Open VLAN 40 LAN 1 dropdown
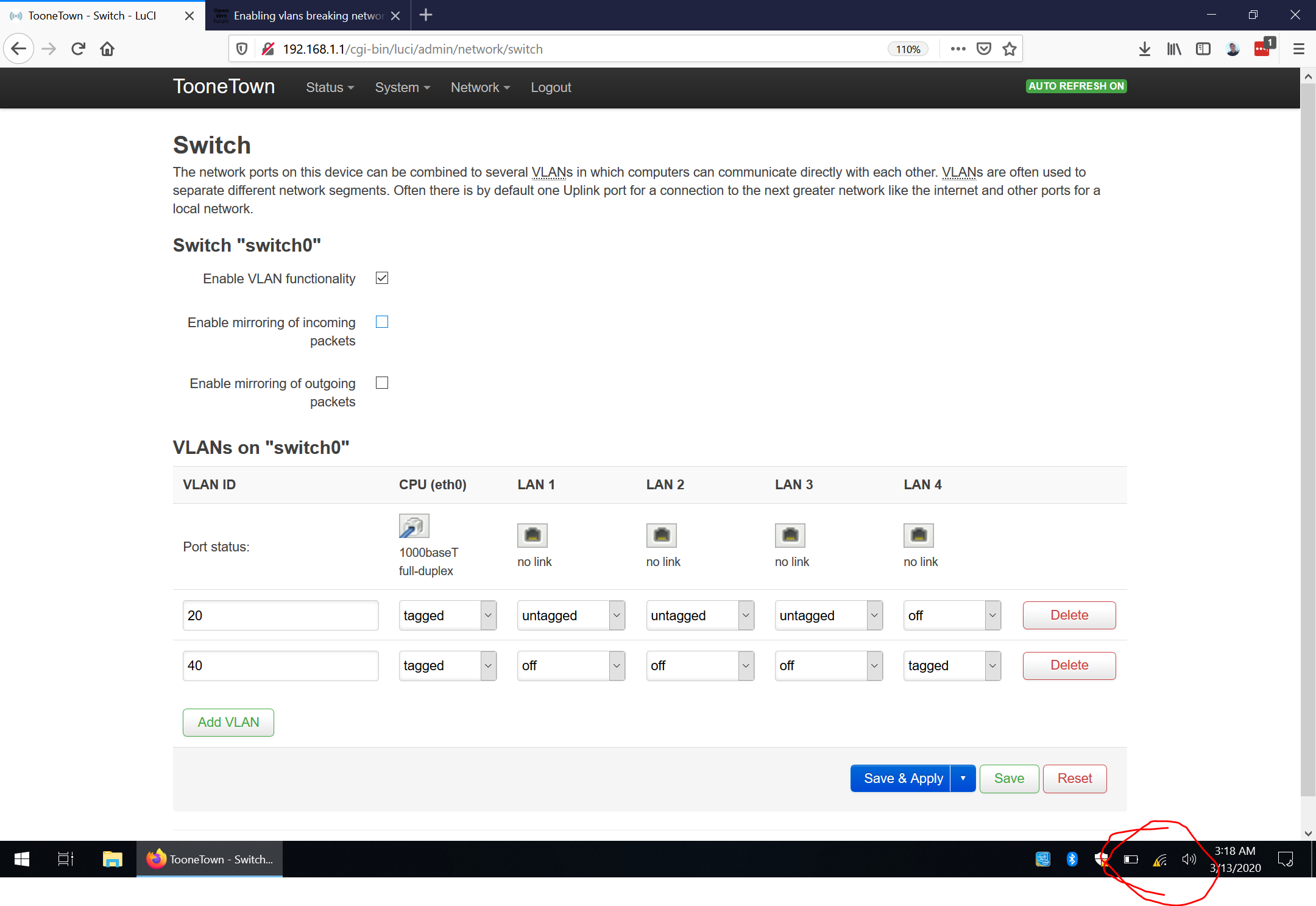Screen dimensions: 1316x906 point(571,665)
